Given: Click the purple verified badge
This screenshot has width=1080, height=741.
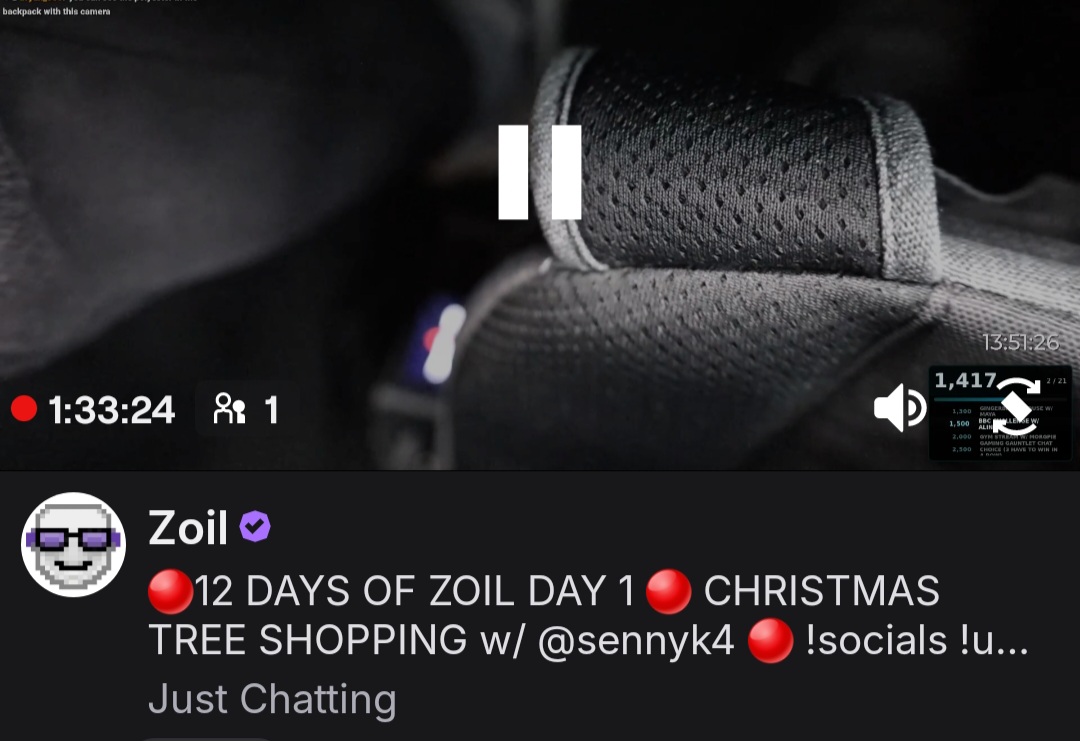Looking at the screenshot, I should pyautogui.click(x=255, y=527).
